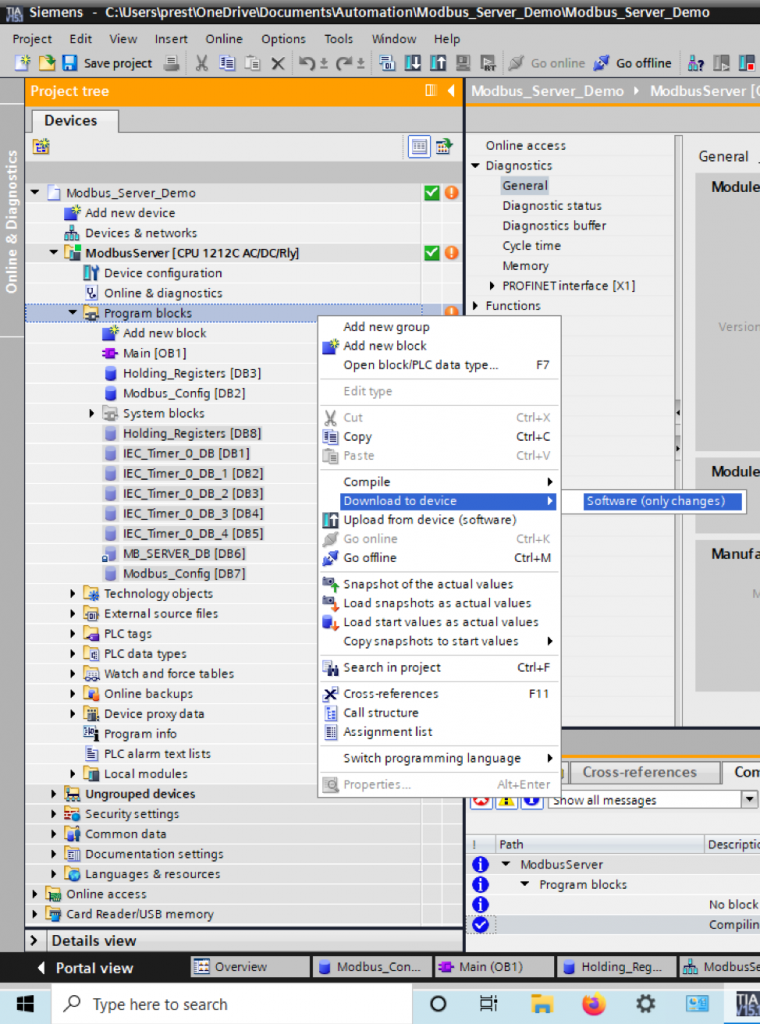The height and width of the screenshot is (1024, 760).
Task: Open the Online & Diagnostics vertical side tab
Action: [11, 221]
